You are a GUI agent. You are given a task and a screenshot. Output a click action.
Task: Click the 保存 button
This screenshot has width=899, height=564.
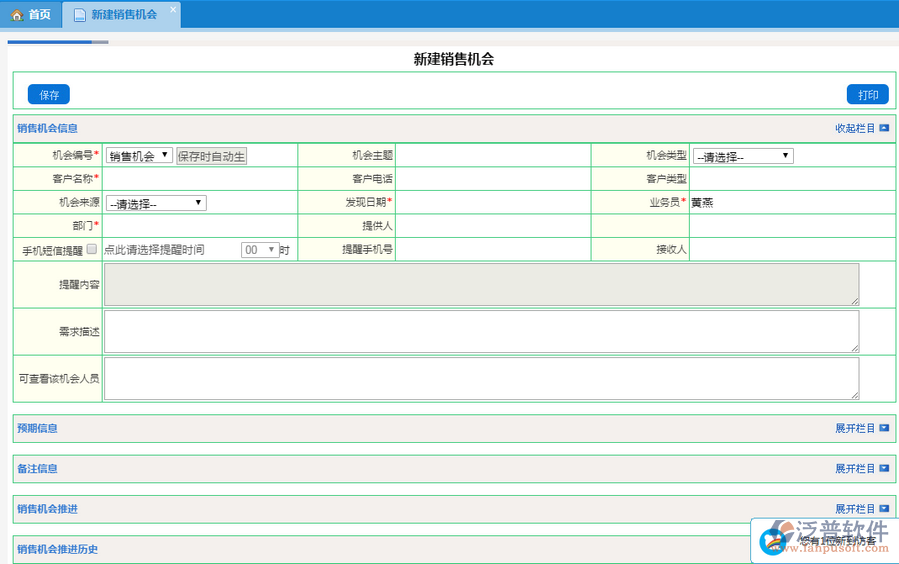point(49,95)
